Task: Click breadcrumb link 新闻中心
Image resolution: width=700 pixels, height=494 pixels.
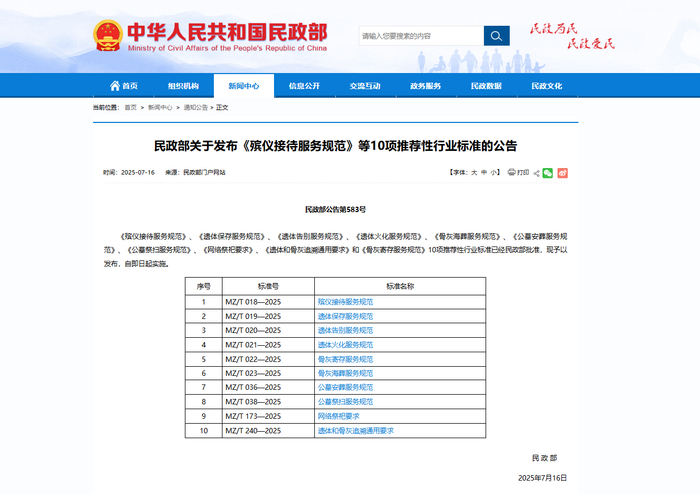Action: [x=160, y=108]
